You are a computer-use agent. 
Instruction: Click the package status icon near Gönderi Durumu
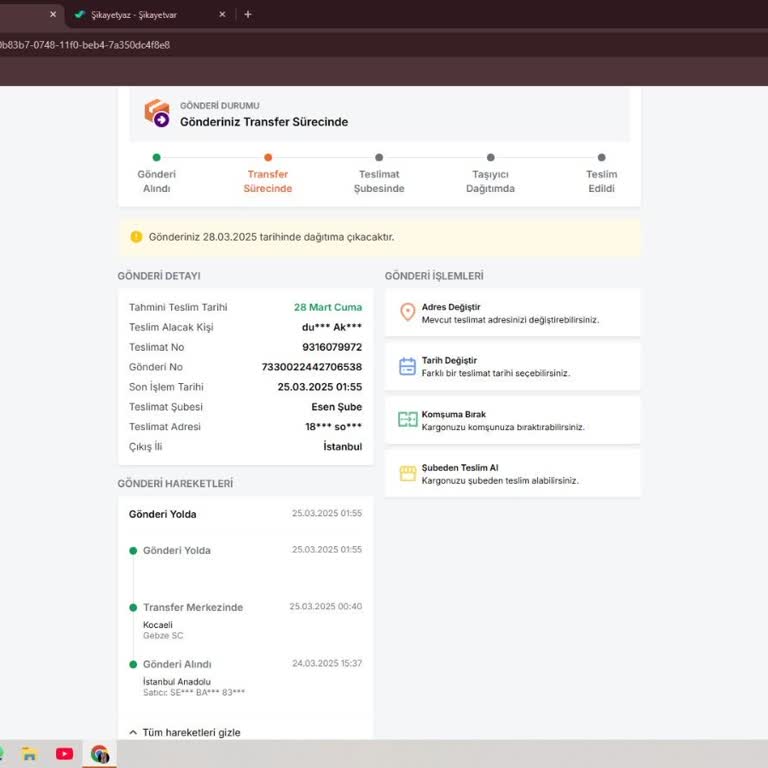pyautogui.click(x=157, y=113)
